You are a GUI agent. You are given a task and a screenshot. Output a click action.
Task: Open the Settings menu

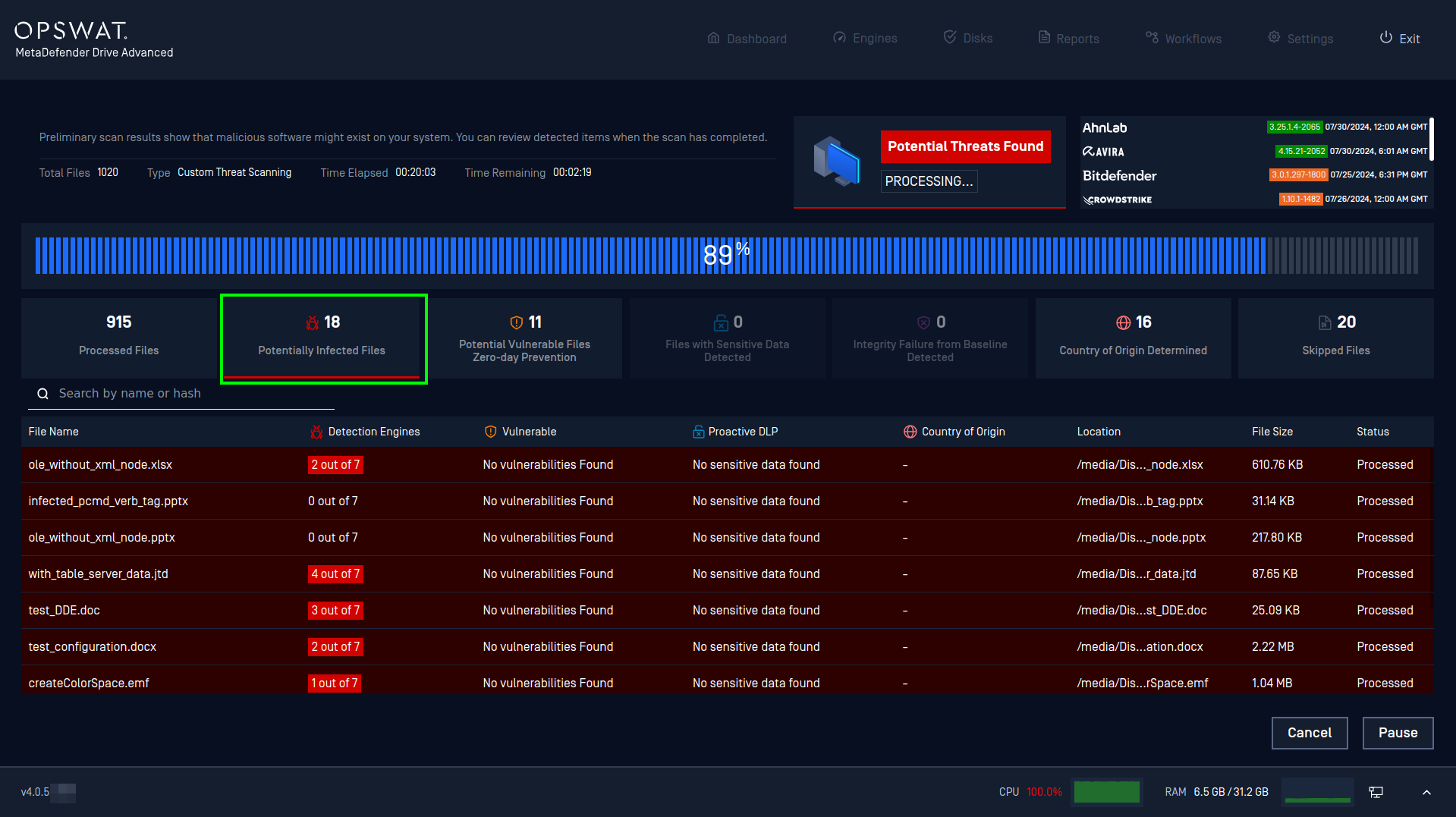(x=1300, y=39)
